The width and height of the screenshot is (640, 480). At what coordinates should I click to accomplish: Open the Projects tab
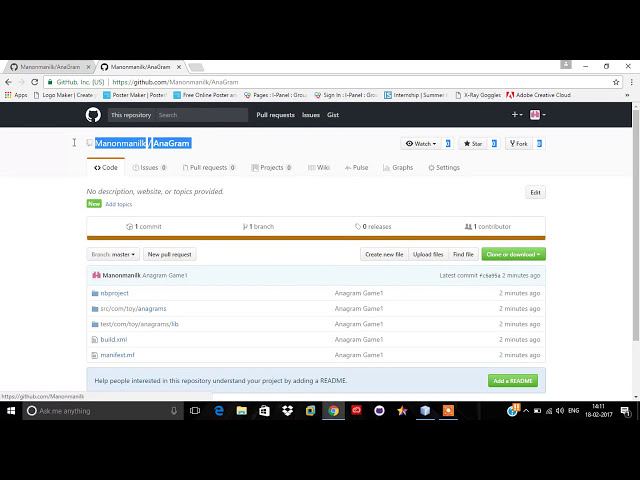click(x=271, y=167)
